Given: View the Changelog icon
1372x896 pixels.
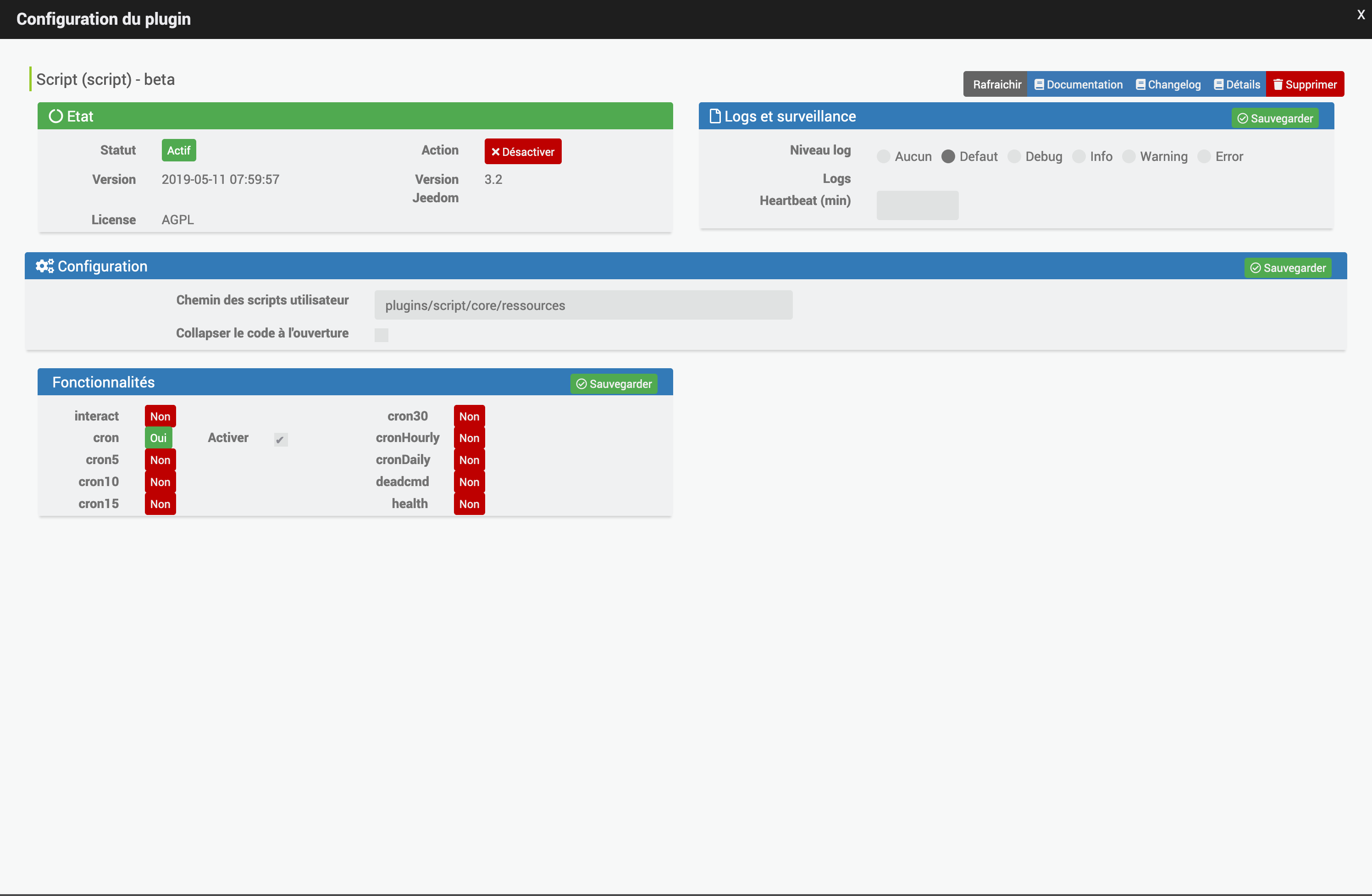Looking at the screenshot, I should coord(1141,84).
